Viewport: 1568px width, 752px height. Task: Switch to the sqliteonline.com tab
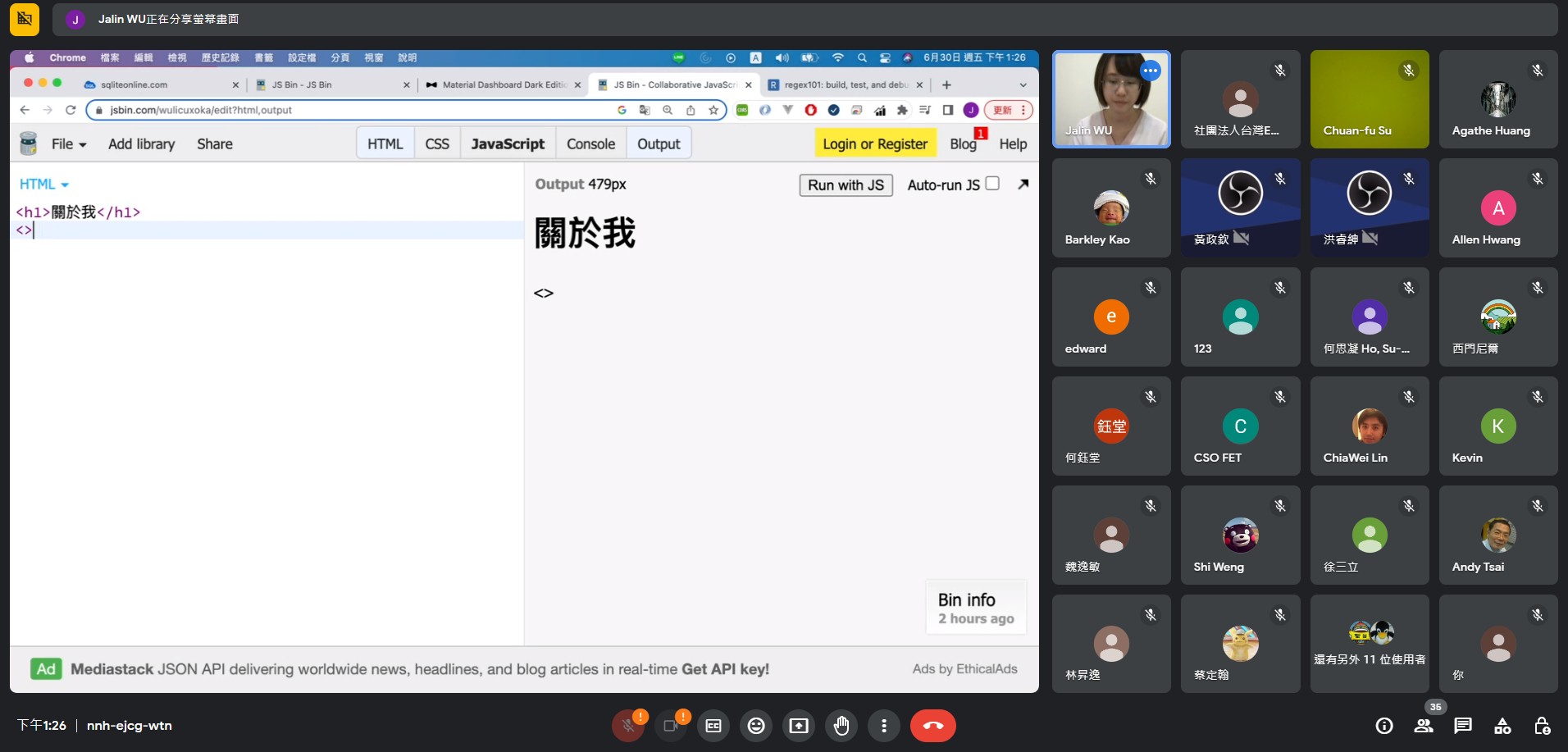pyautogui.click(x=161, y=84)
